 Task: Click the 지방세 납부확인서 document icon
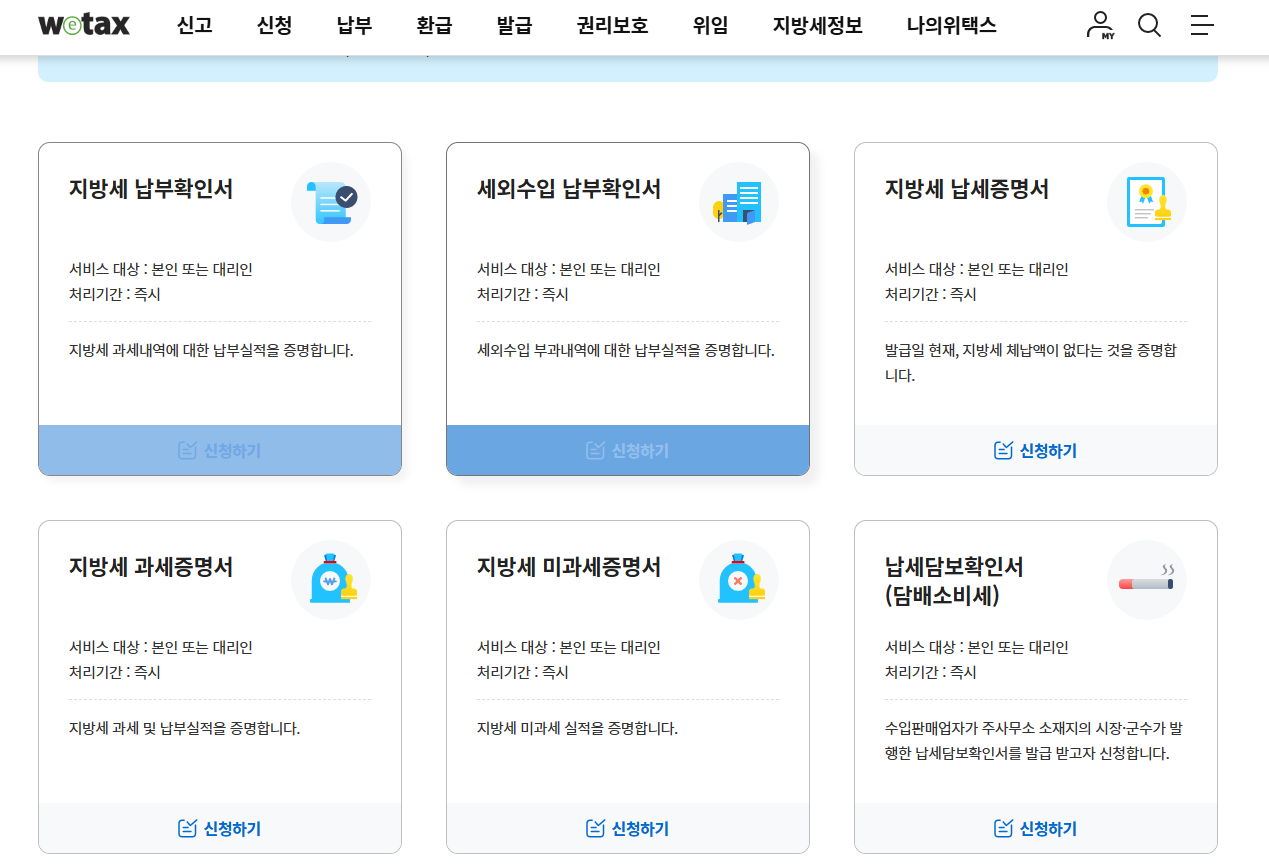tap(331, 201)
